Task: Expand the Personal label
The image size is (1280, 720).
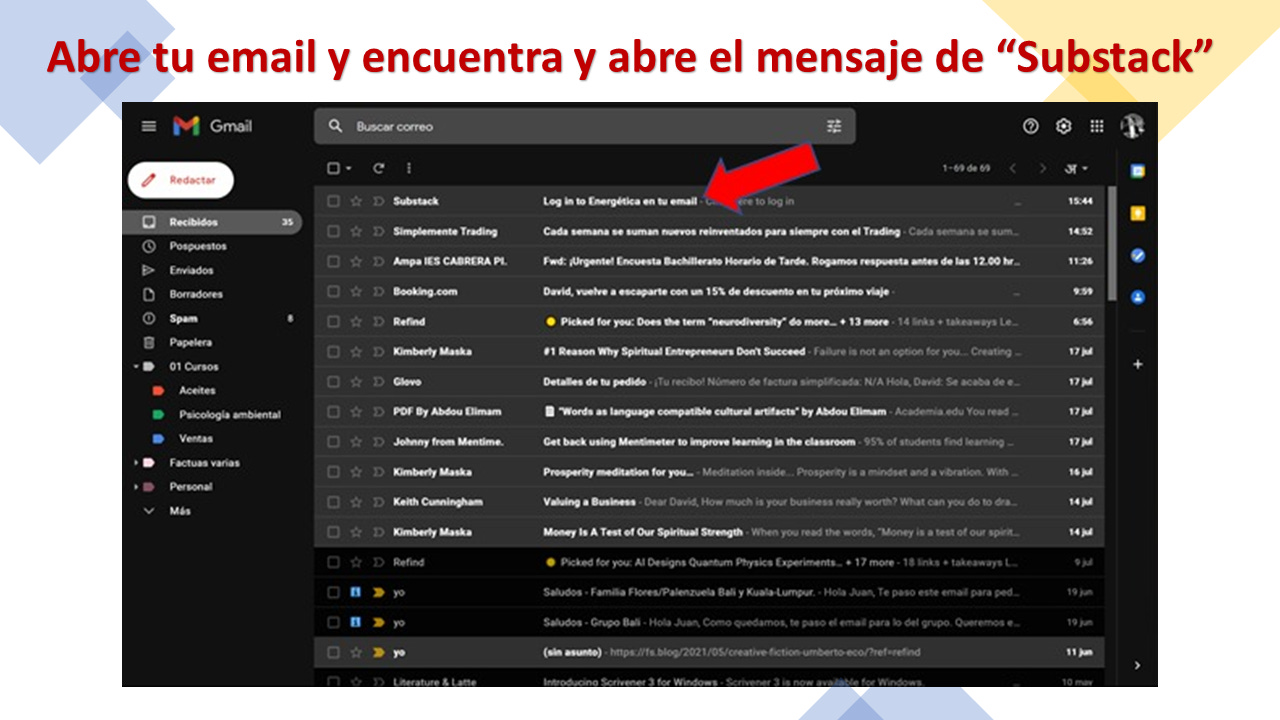Action: [x=136, y=487]
